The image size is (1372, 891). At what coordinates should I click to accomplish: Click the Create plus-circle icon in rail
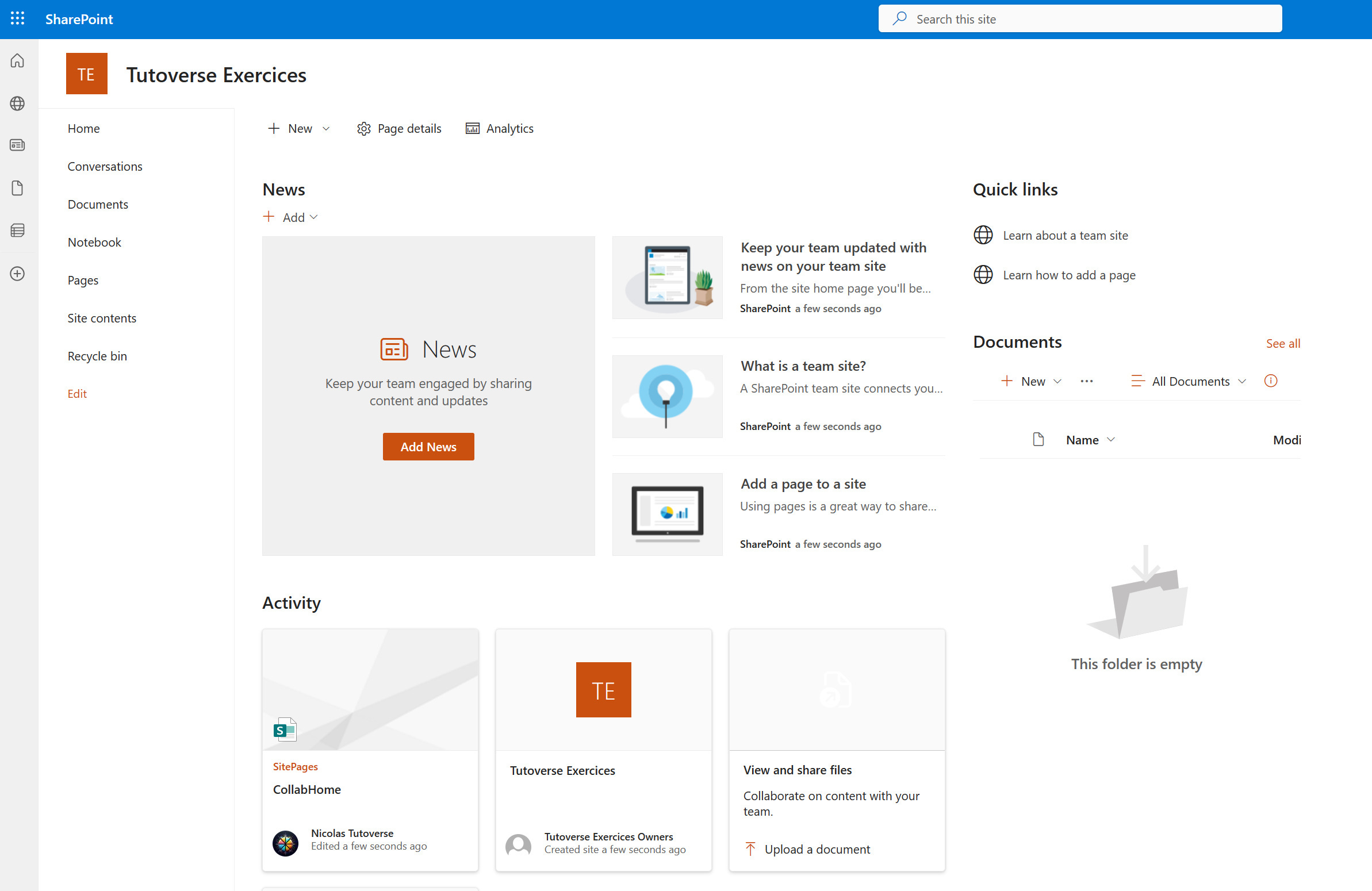pyautogui.click(x=17, y=273)
